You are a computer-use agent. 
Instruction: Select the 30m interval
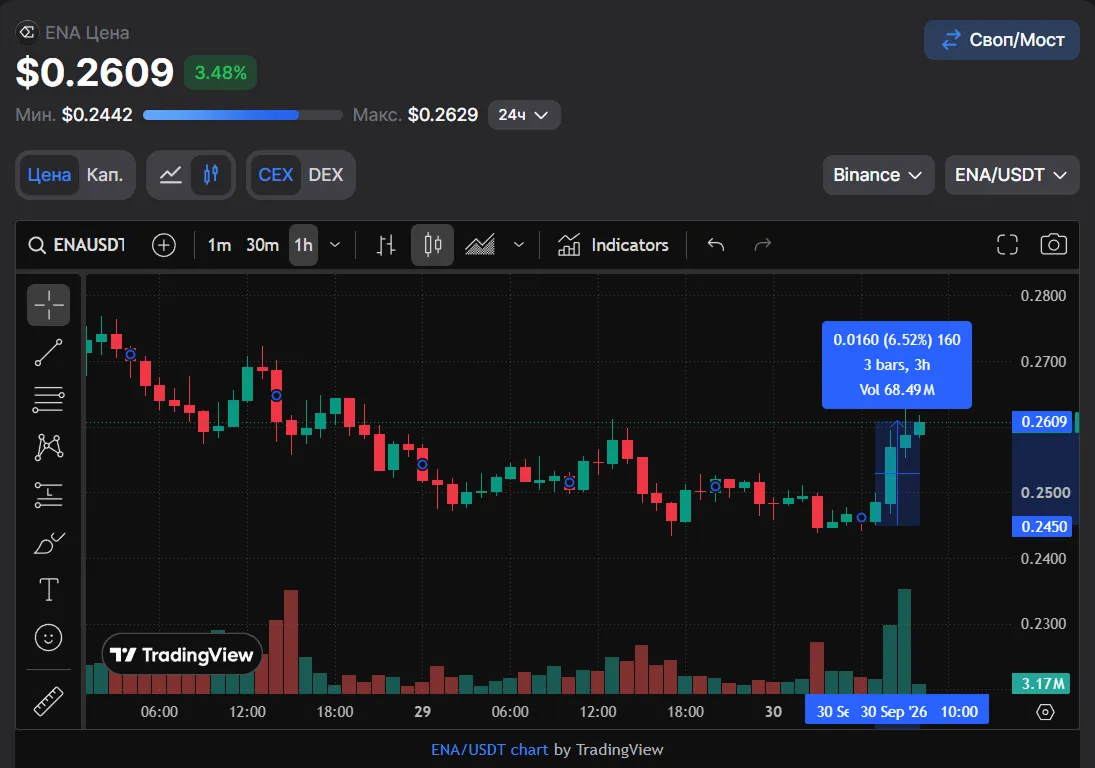pyautogui.click(x=263, y=245)
